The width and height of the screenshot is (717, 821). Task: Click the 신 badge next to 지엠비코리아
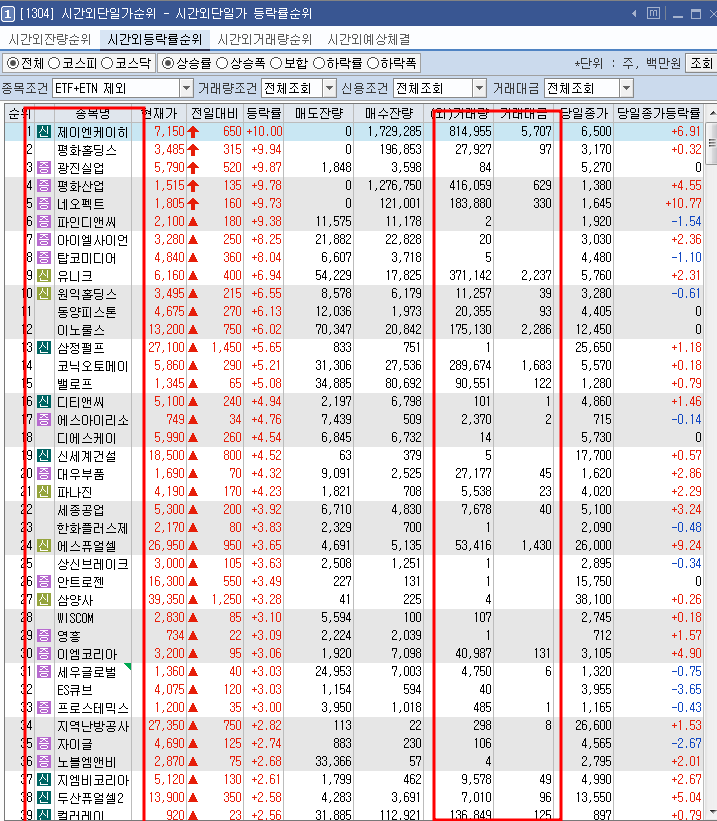[x=44, y=779]
